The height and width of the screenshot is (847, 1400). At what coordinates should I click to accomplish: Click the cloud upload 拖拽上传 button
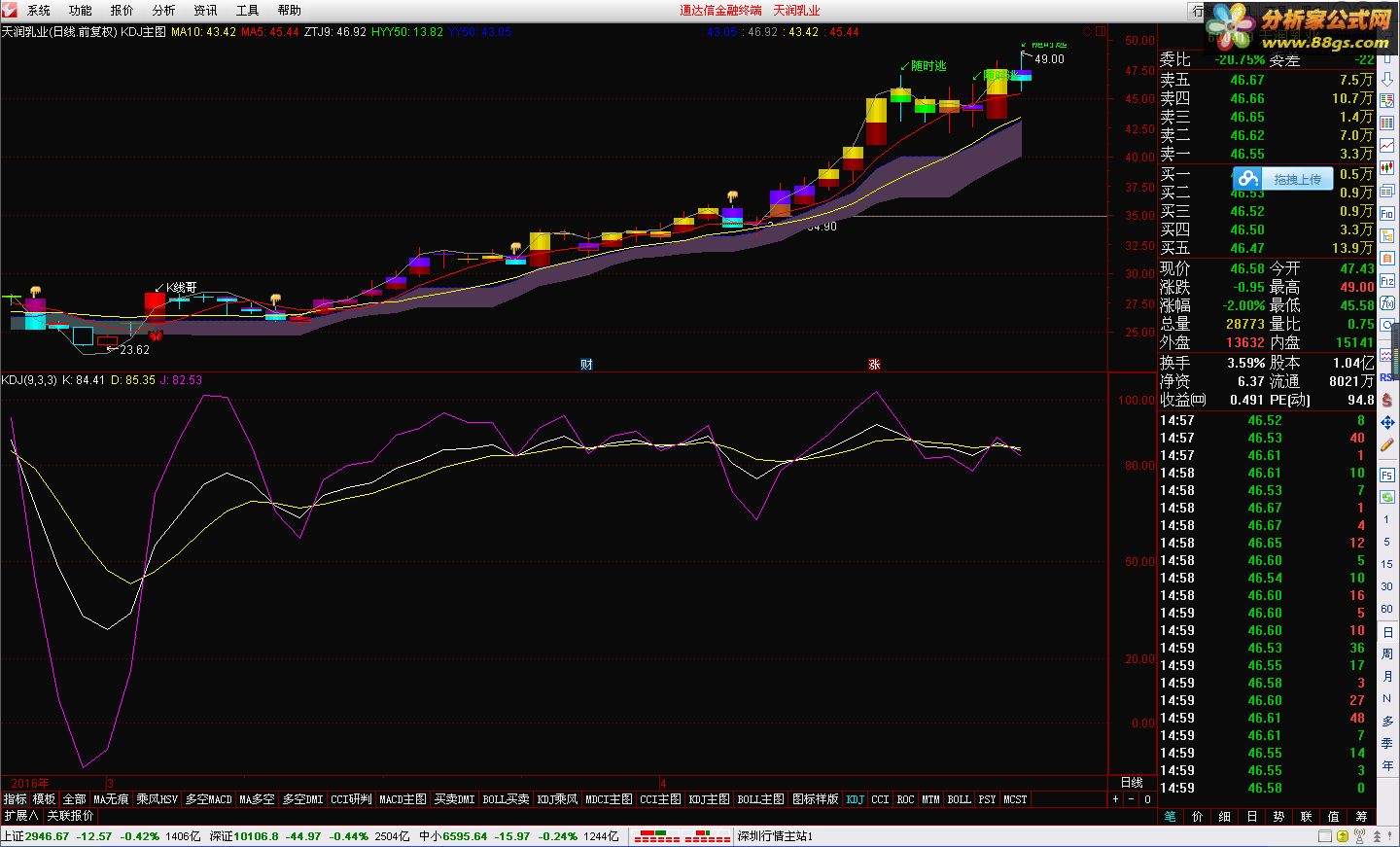tap(1283, 179)
